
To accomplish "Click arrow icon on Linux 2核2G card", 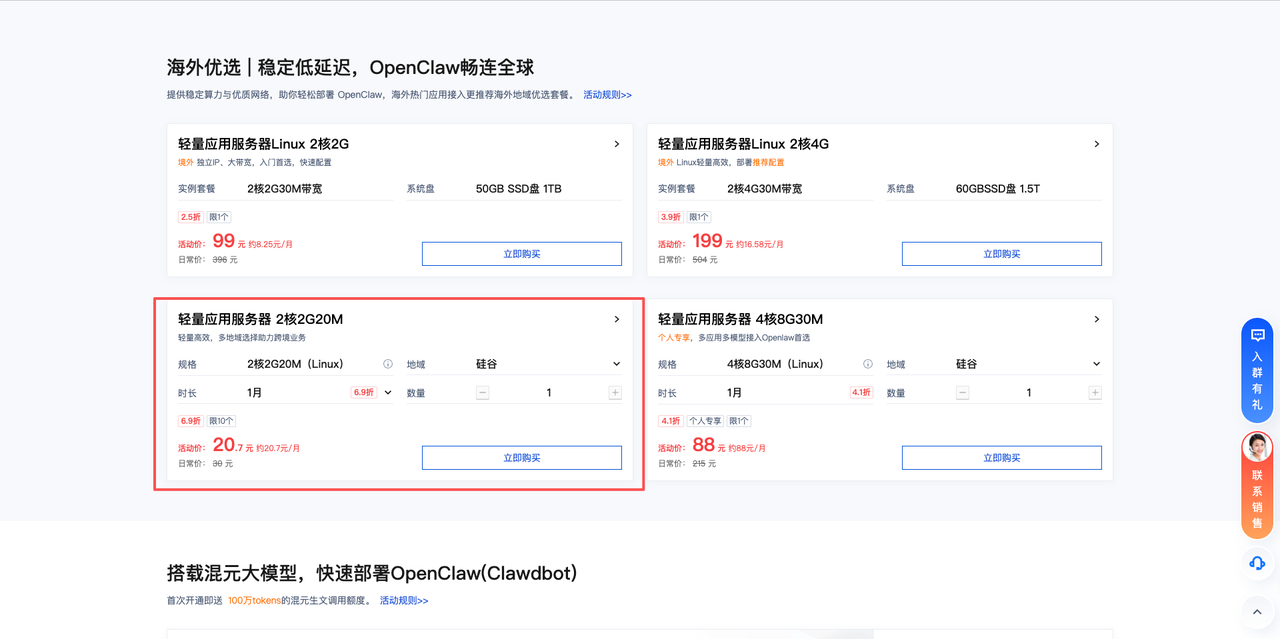I will click(x=616, y=144).
